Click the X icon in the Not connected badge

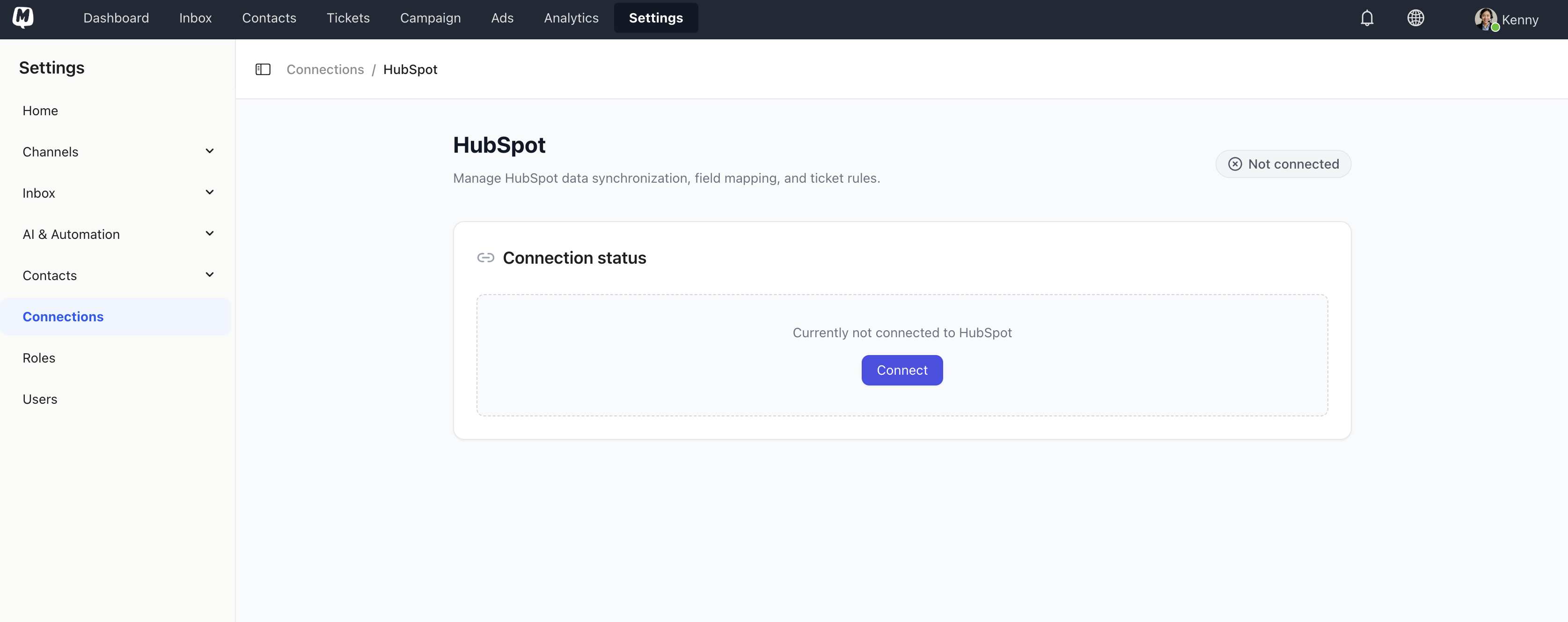click(x=1234, y=164)
